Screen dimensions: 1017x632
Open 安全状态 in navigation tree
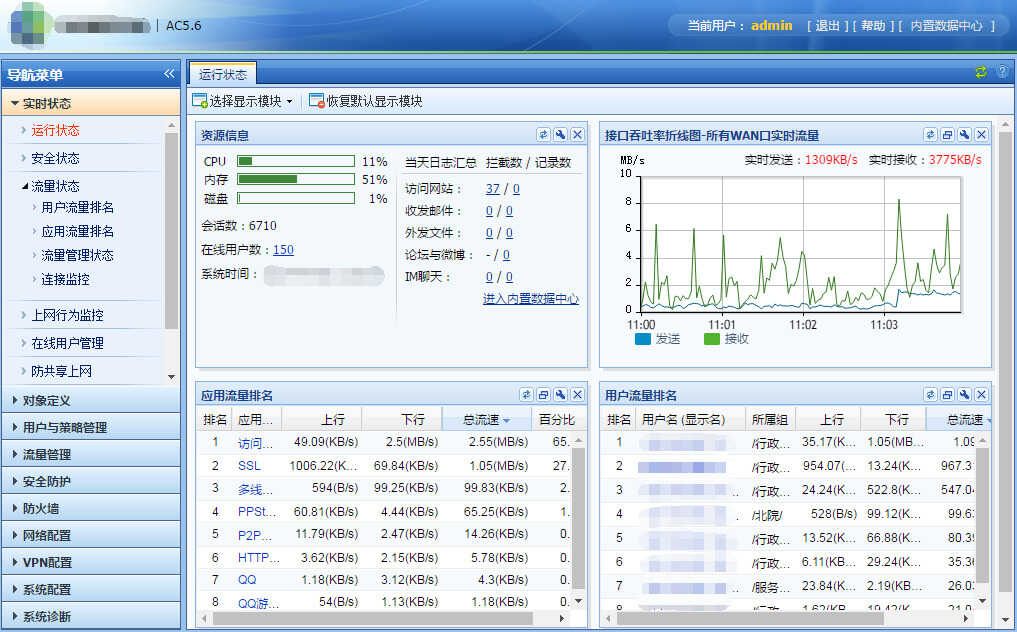pyautogui.click(x=55, y=158)
